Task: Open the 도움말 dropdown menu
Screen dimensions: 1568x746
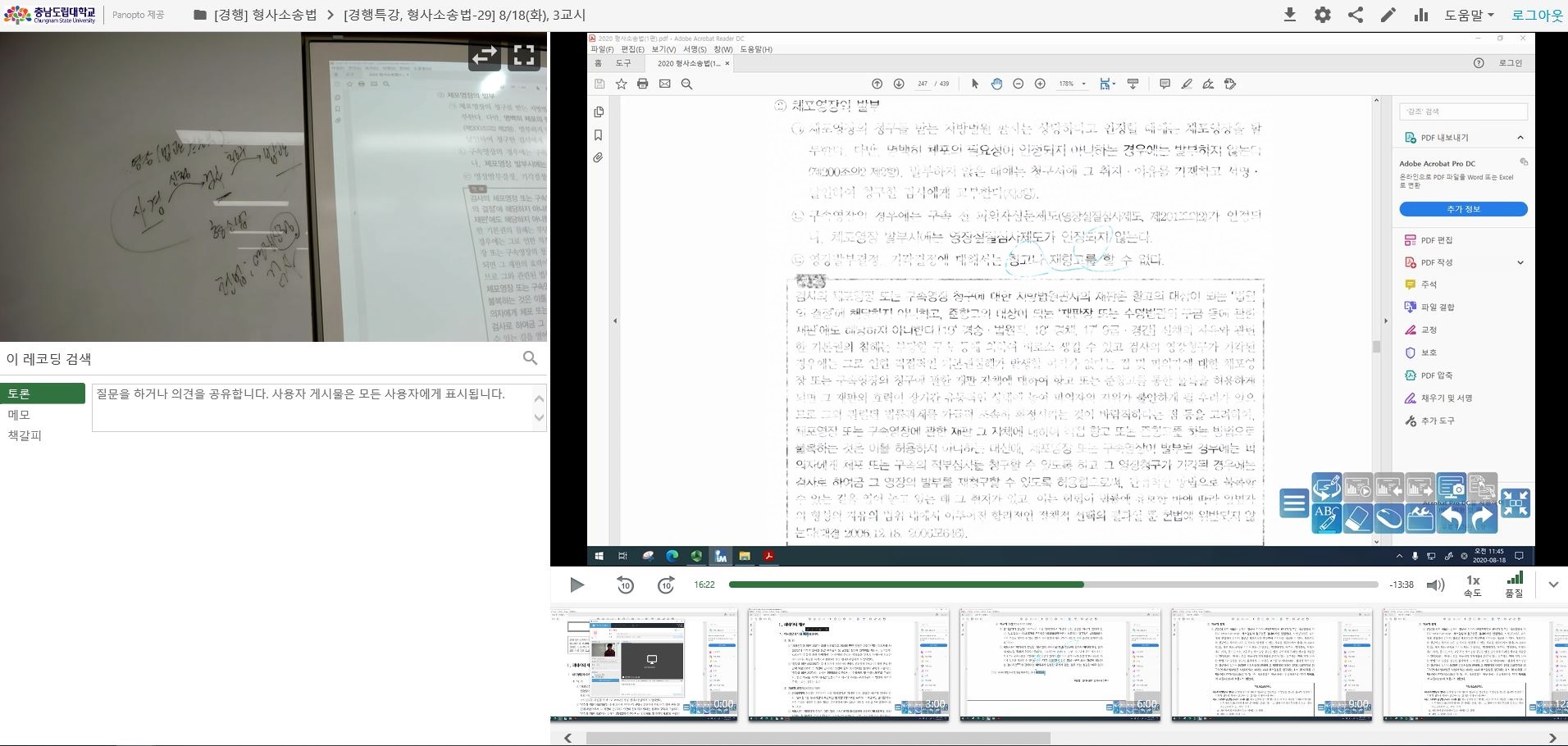Action: click(x=1469, y=15)
